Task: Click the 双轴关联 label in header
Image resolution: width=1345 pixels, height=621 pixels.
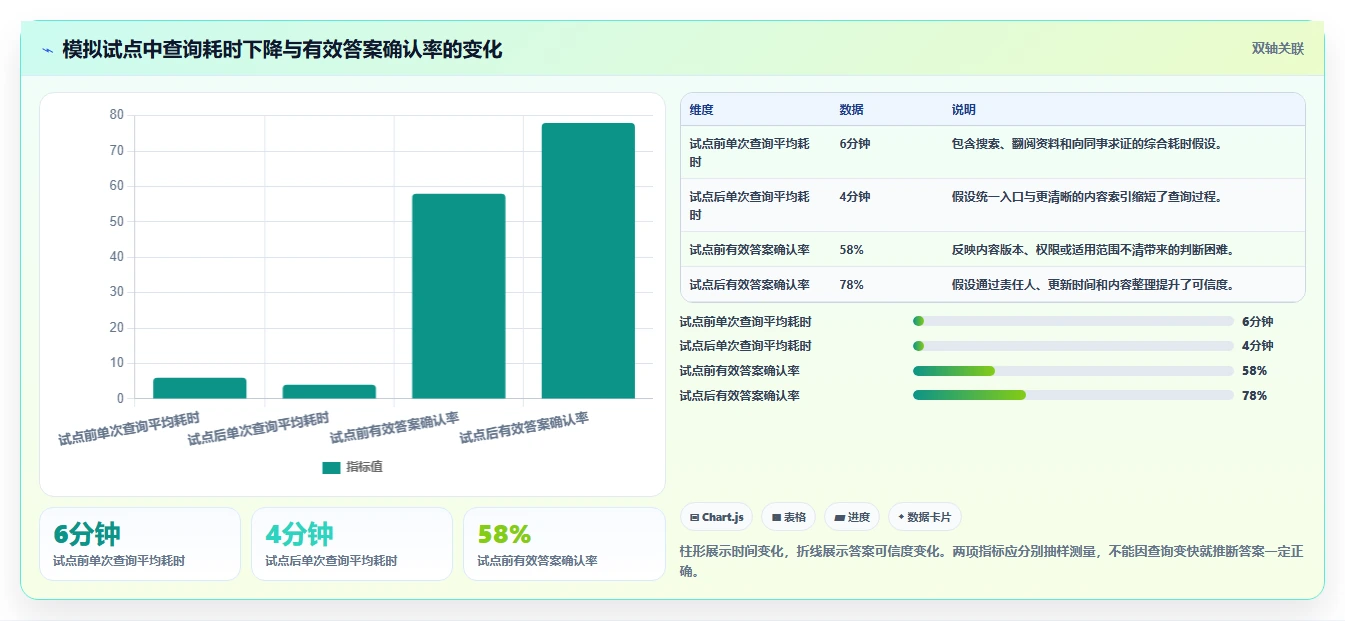Action: click(1277, 49)
